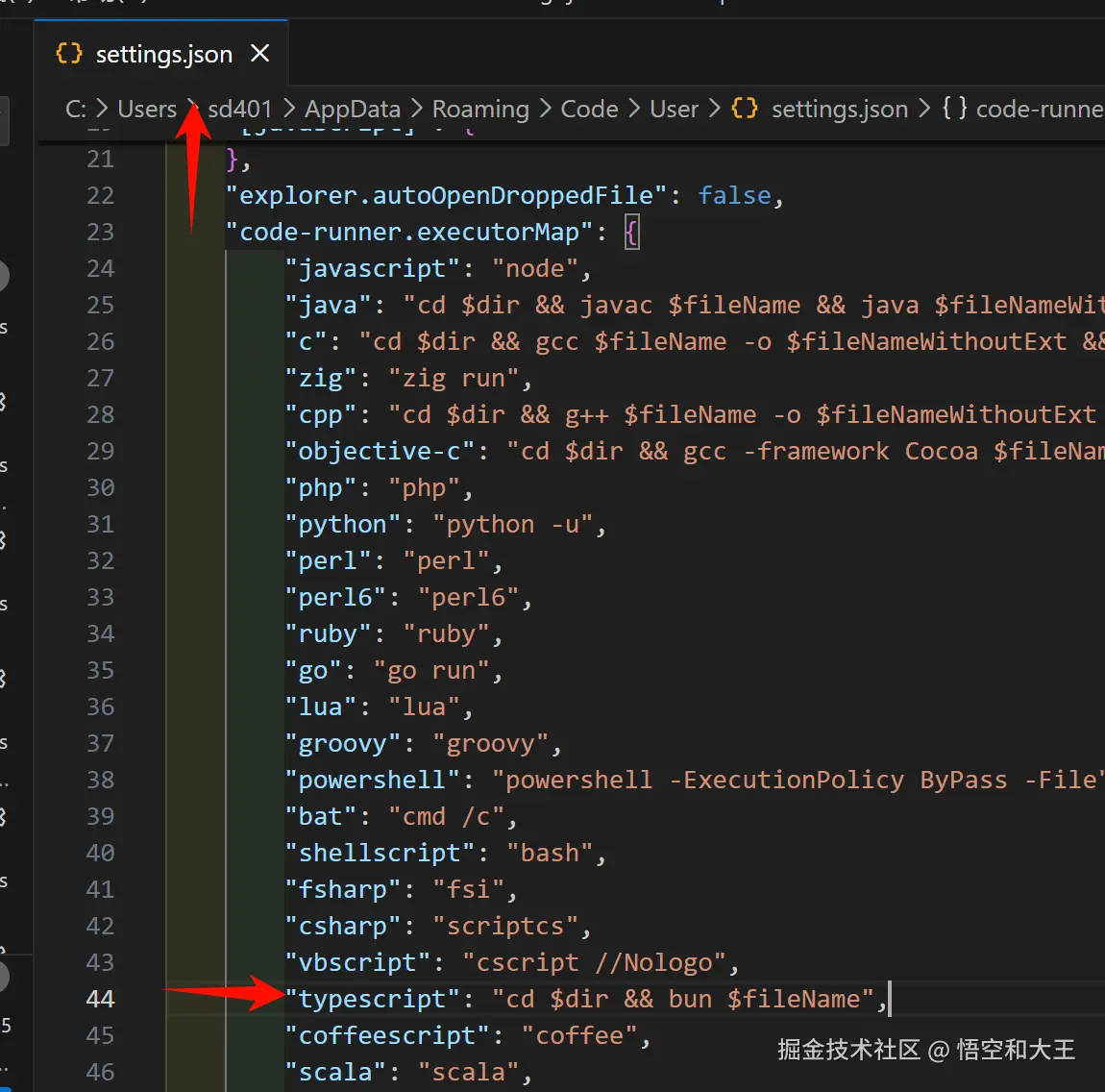Click the "cscript //Nologo" value
The width and height of the screenshot is (1105, 1092).
594,963
